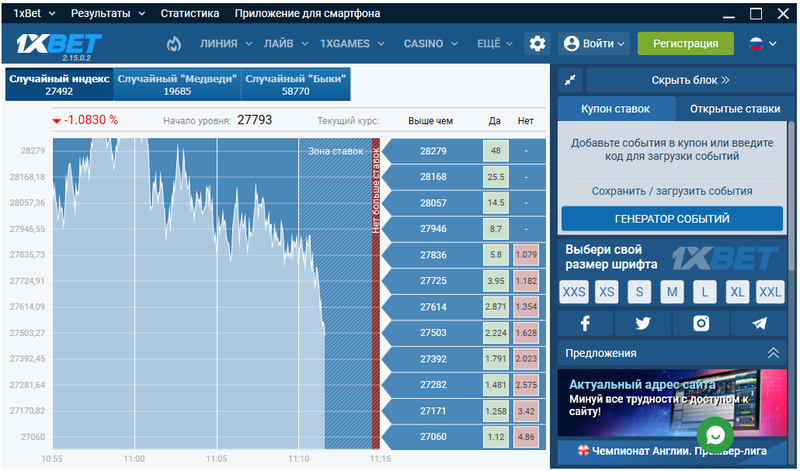Open the 1xBet Instagram page icon
Viewport: 800px width, 471px height.
click(701, 323)
